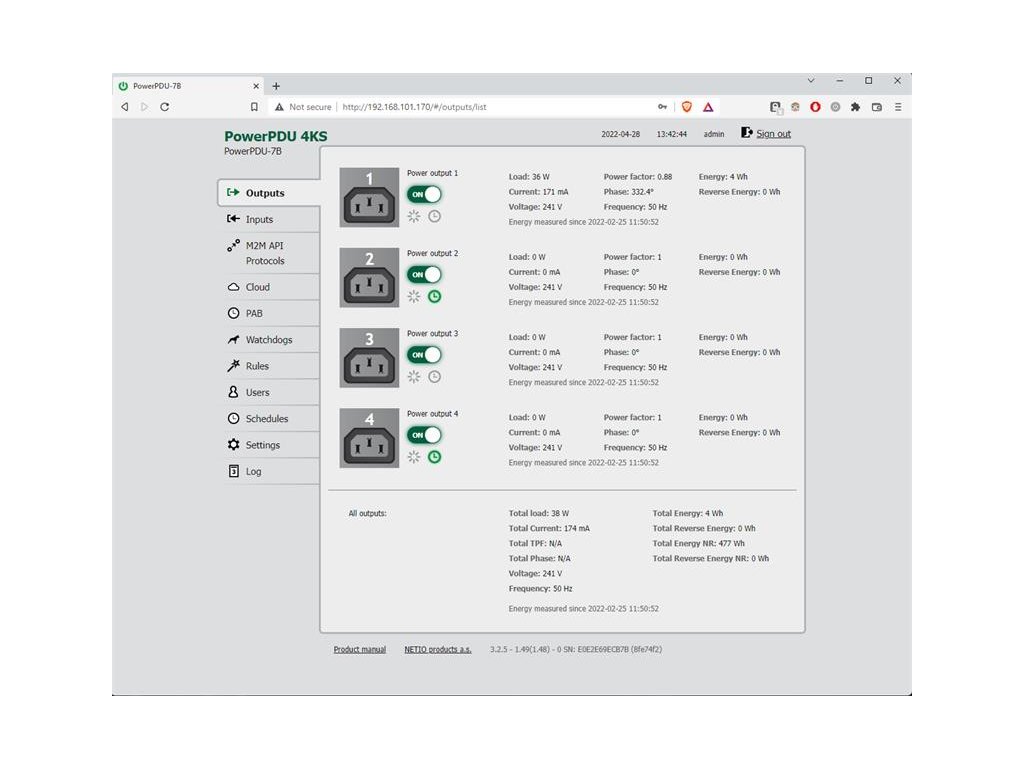Click the socket 2 outlet image
This screenshot has width=1024, height=768.
369,278
